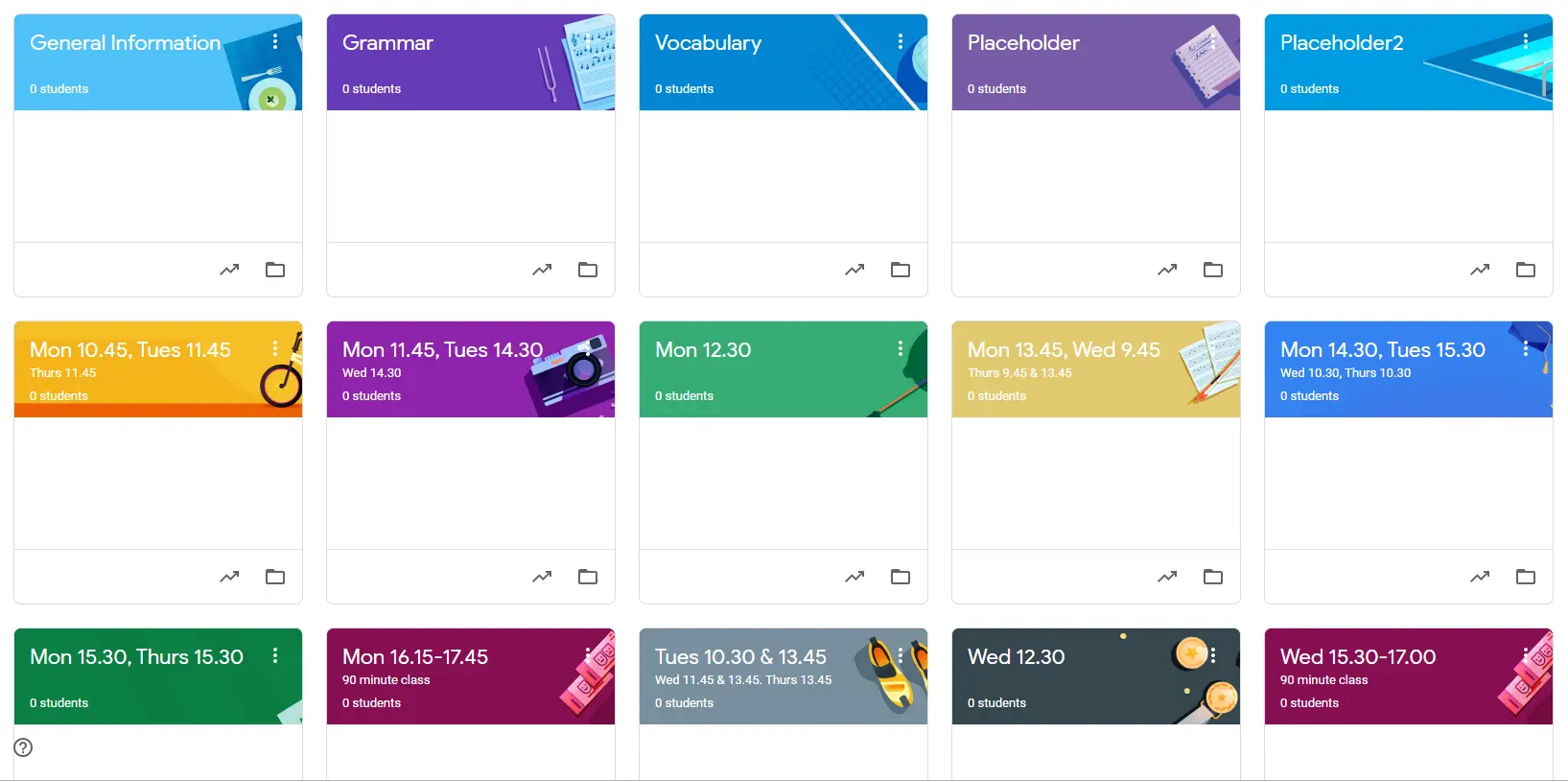Click folder icon on Mon 13.45, Wed 9.45
The image size is (1568, 782).
coord(1213,577)
